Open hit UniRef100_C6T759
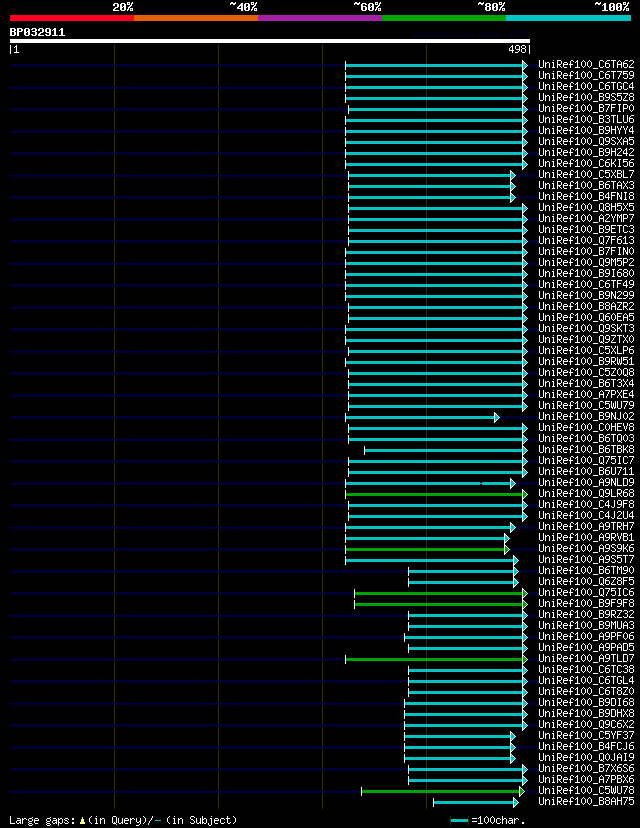Screen dimensions: 640x828 [x=586, y=76]
